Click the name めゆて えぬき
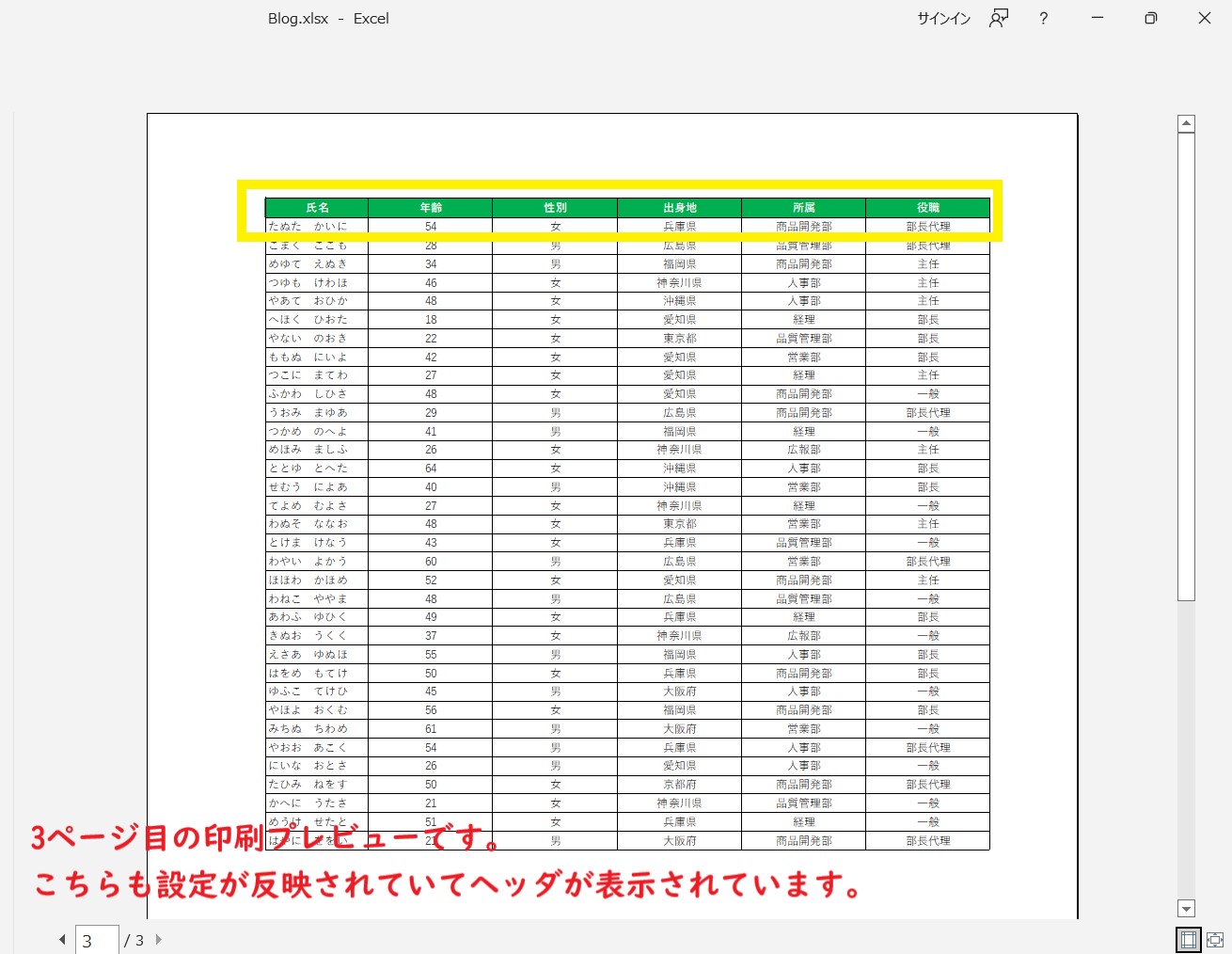 click(x=308, y=264)
